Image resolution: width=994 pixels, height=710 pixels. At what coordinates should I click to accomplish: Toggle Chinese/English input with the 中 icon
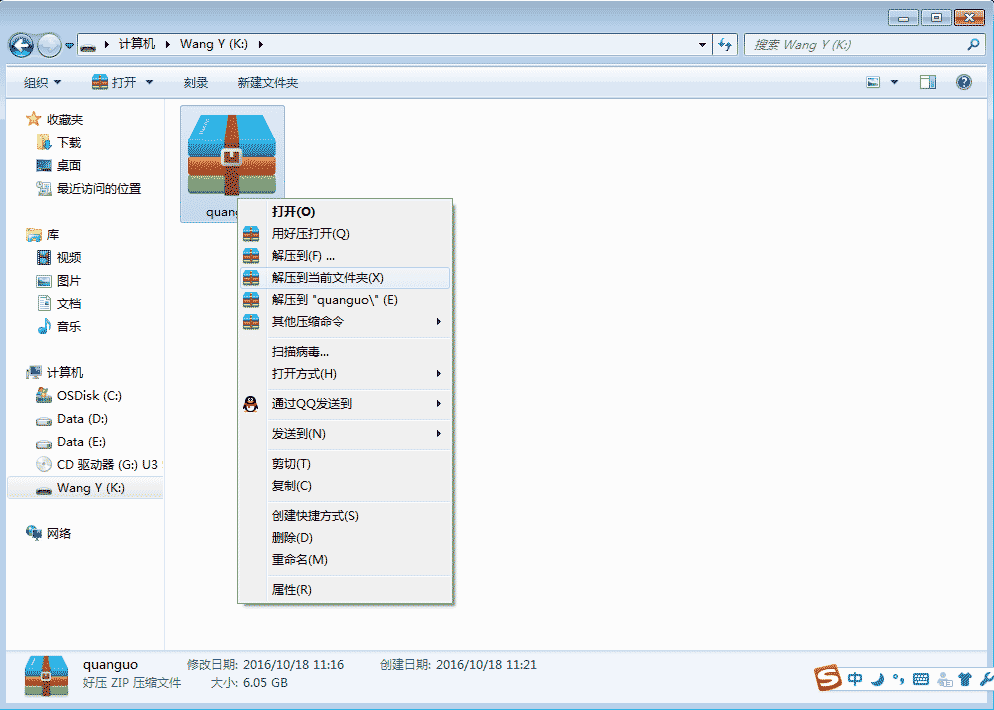point(855,678)
